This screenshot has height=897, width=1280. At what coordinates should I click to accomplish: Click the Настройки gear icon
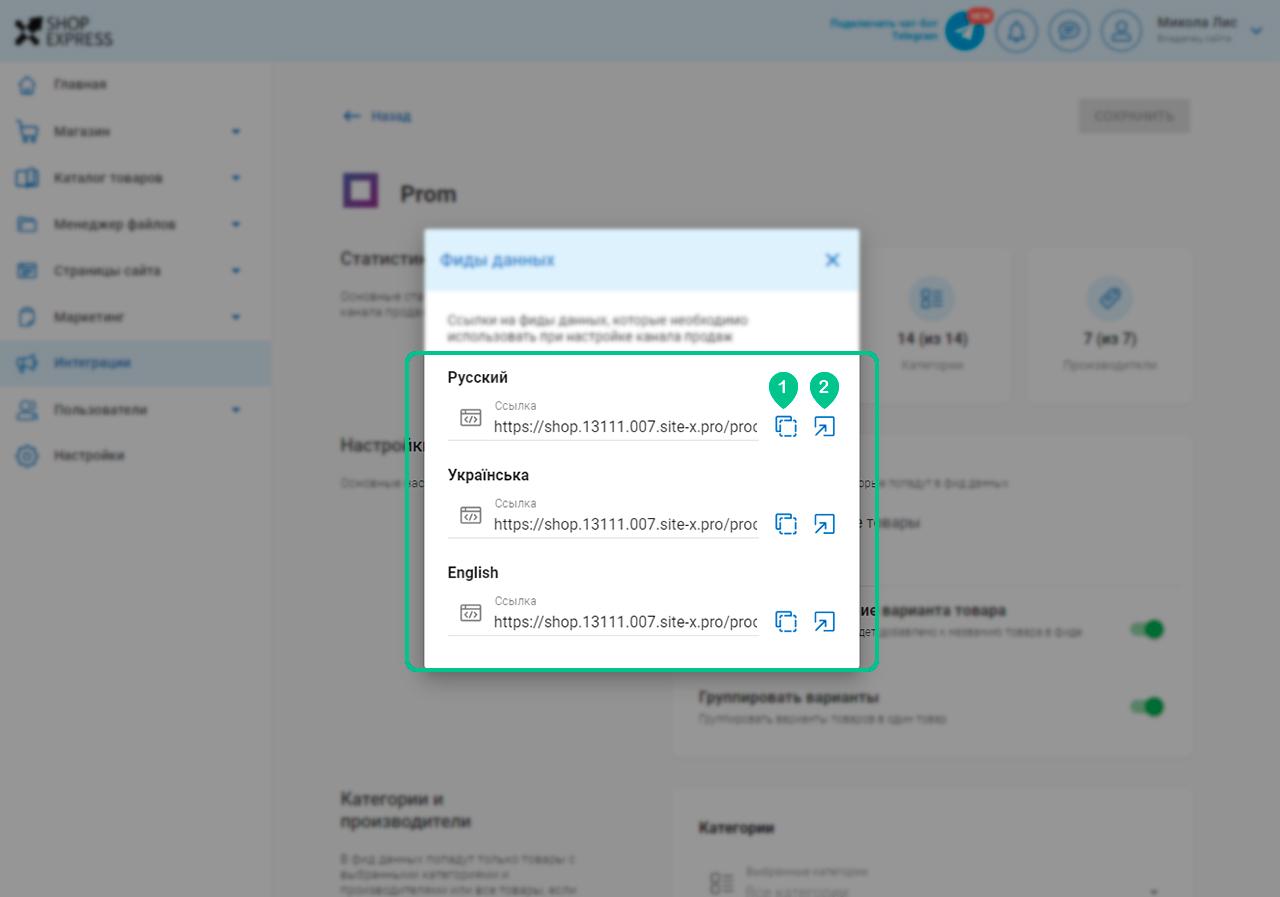[27, 455]
